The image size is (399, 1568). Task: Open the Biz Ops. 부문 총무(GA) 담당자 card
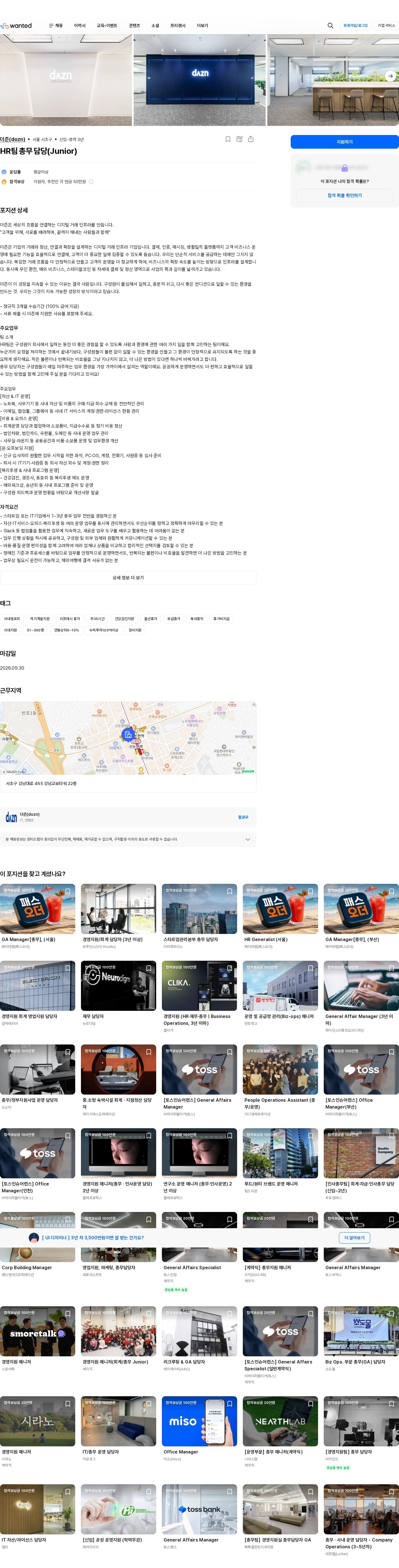point(361,1339)
